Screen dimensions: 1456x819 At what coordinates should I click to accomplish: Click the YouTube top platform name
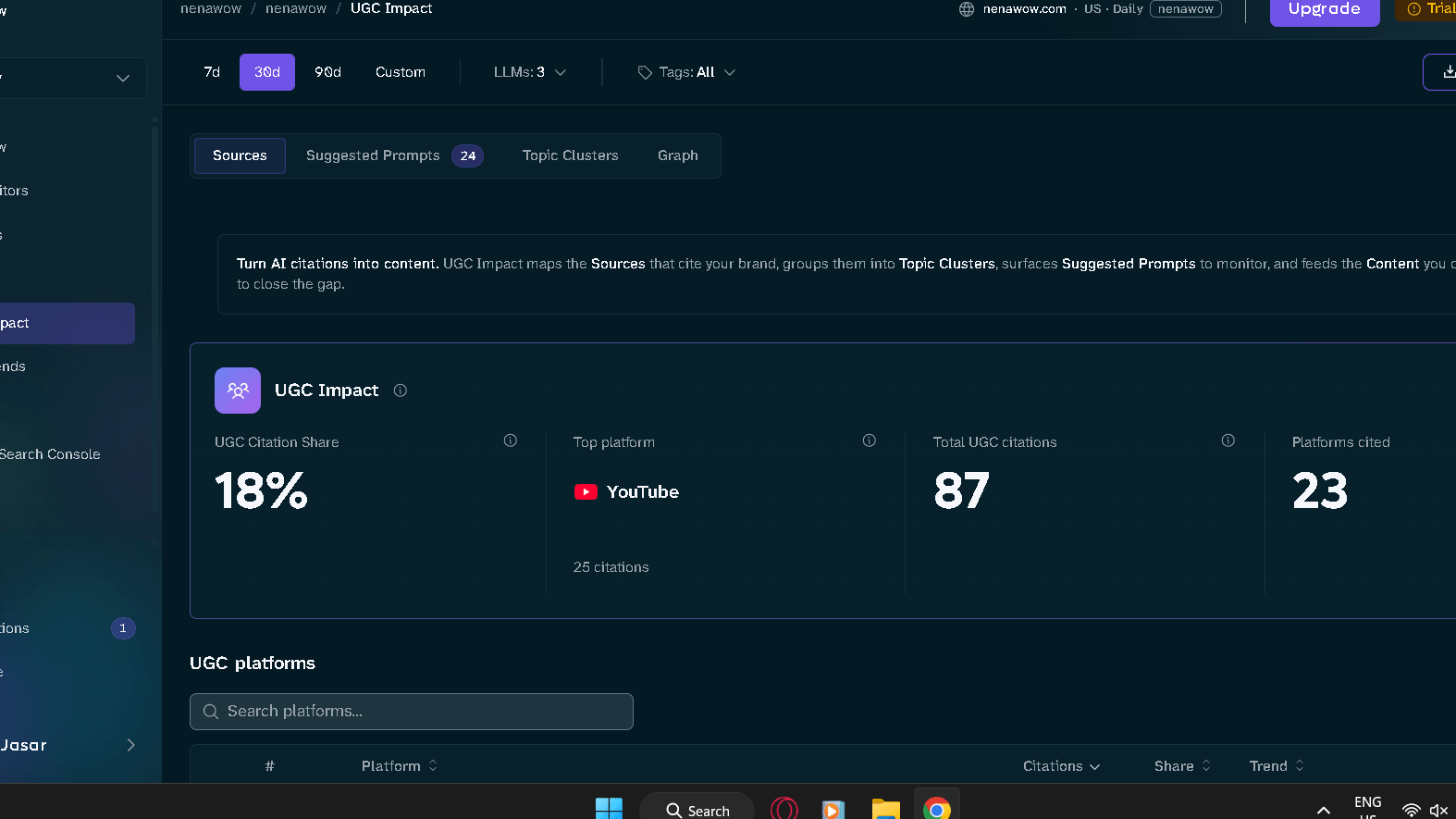pos(643,492)
